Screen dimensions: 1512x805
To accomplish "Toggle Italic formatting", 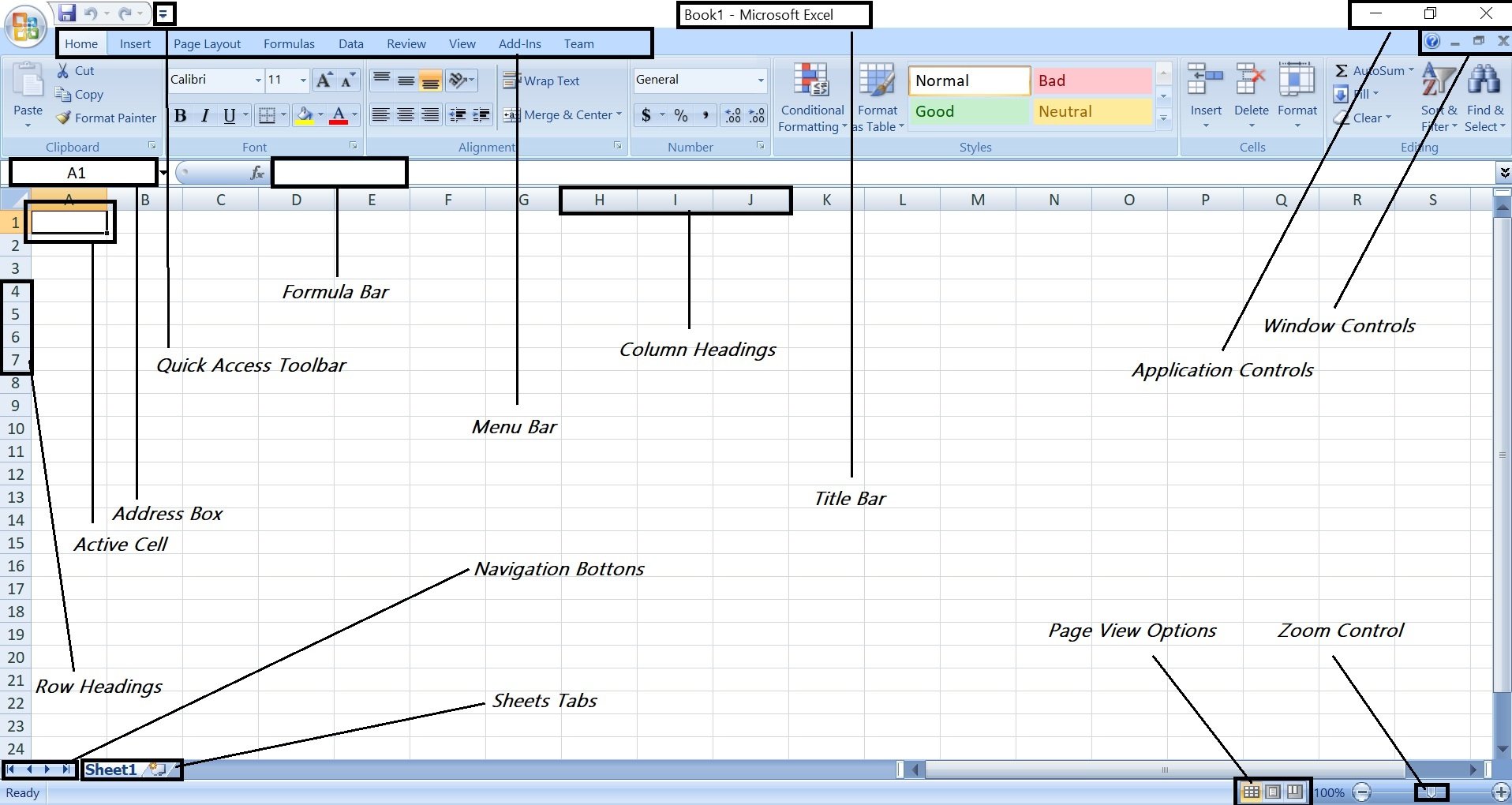I will pyautogui.click(x=204, y=115).
